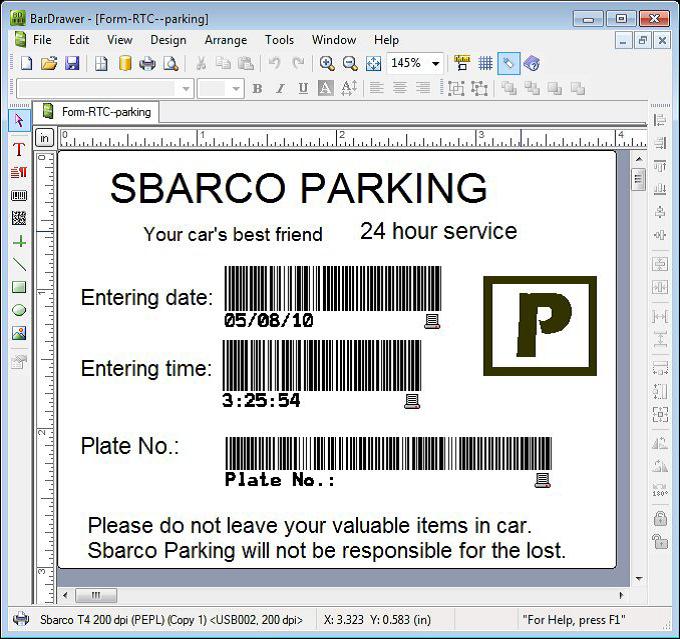Select the 2D barcode tool

(x=18, y=218)
